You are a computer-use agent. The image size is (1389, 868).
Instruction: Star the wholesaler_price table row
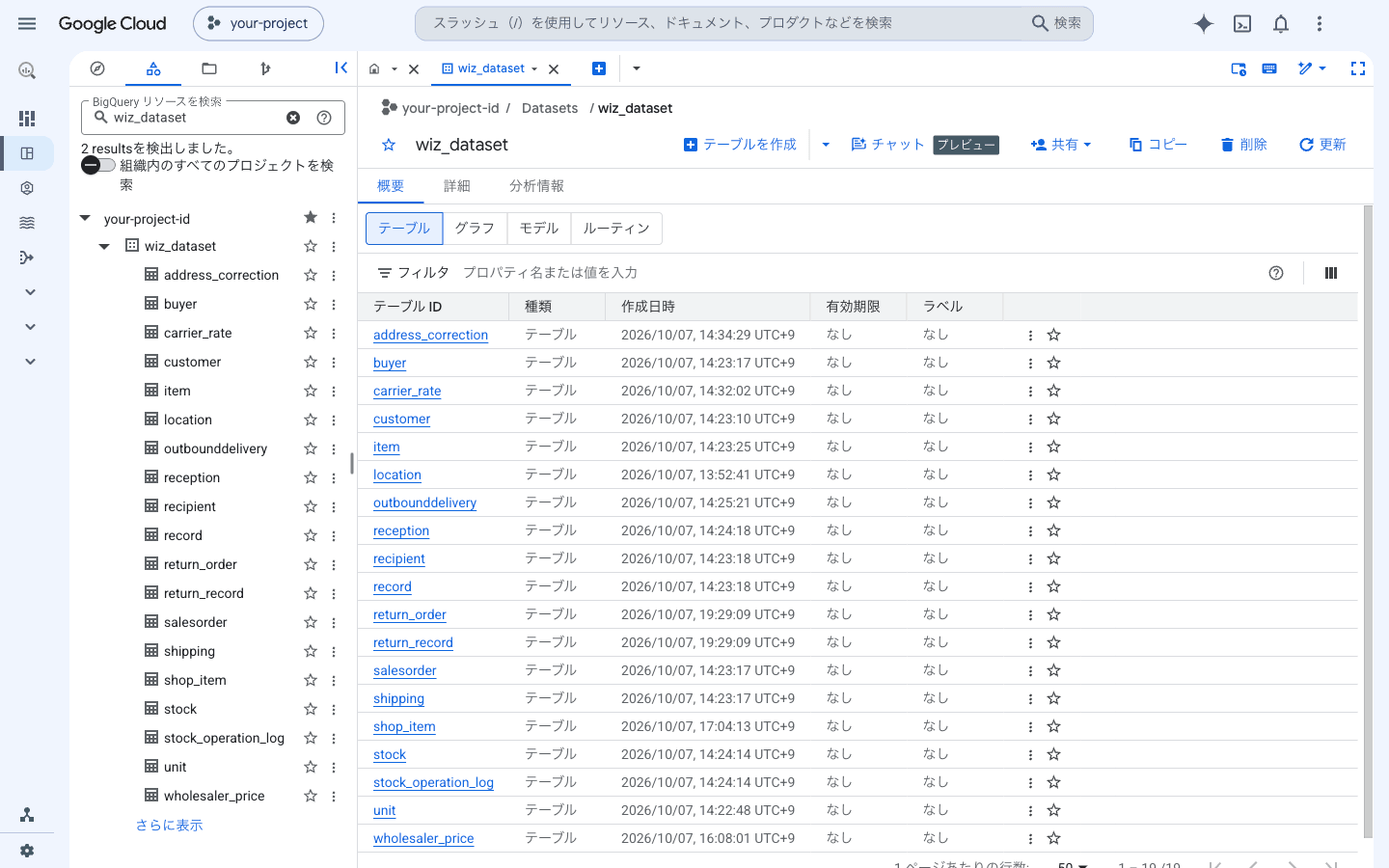click(1054, 838)
